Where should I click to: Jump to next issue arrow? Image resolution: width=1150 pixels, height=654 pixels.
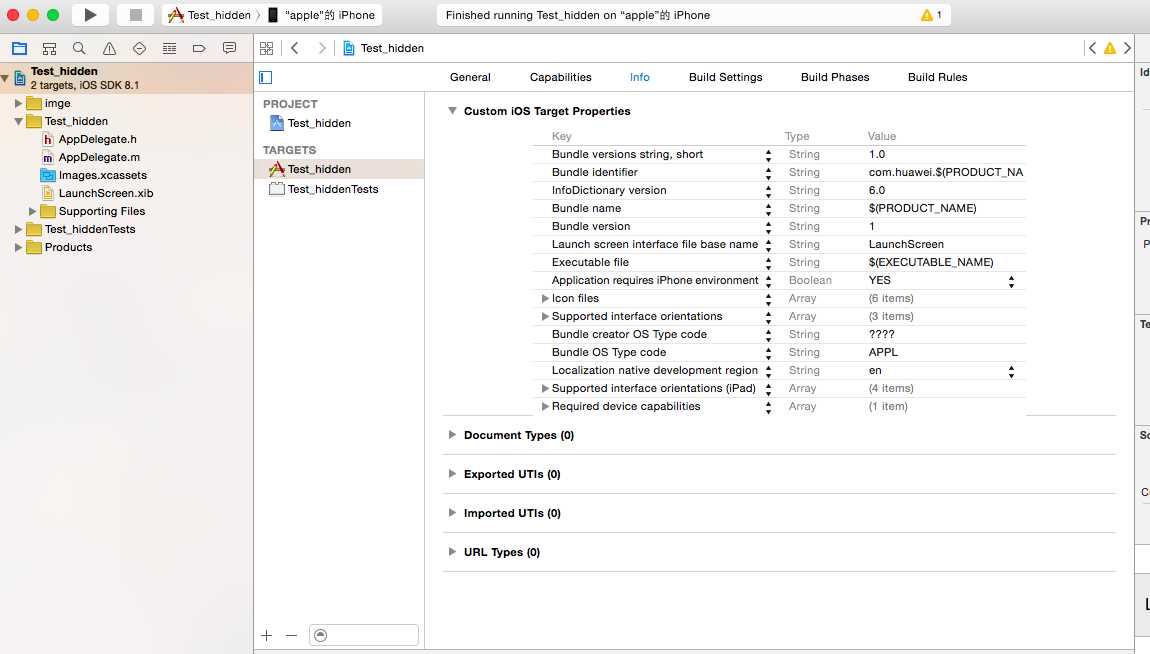[x=1127, y=48]
